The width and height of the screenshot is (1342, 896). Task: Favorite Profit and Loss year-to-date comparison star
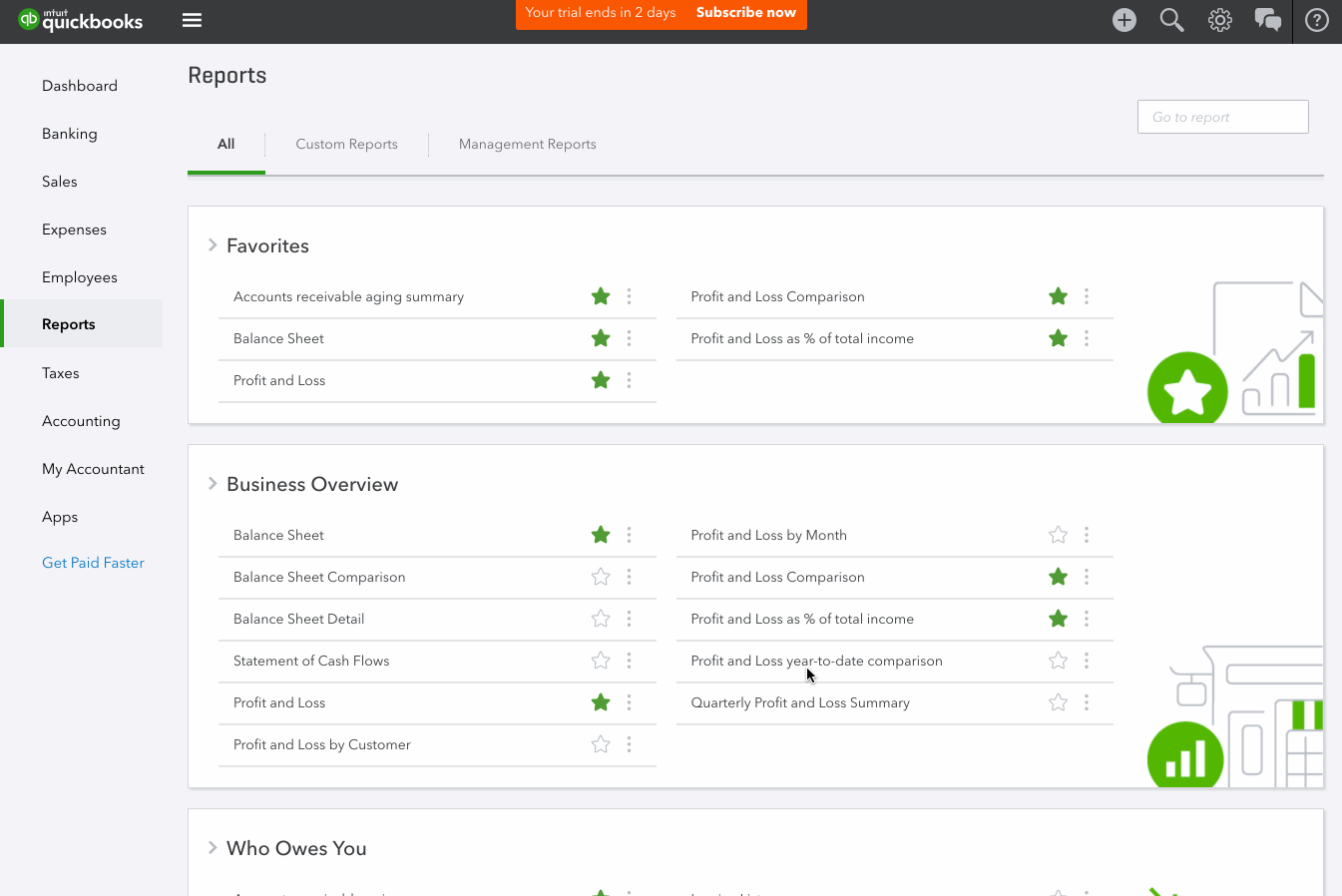point(1059,661)
